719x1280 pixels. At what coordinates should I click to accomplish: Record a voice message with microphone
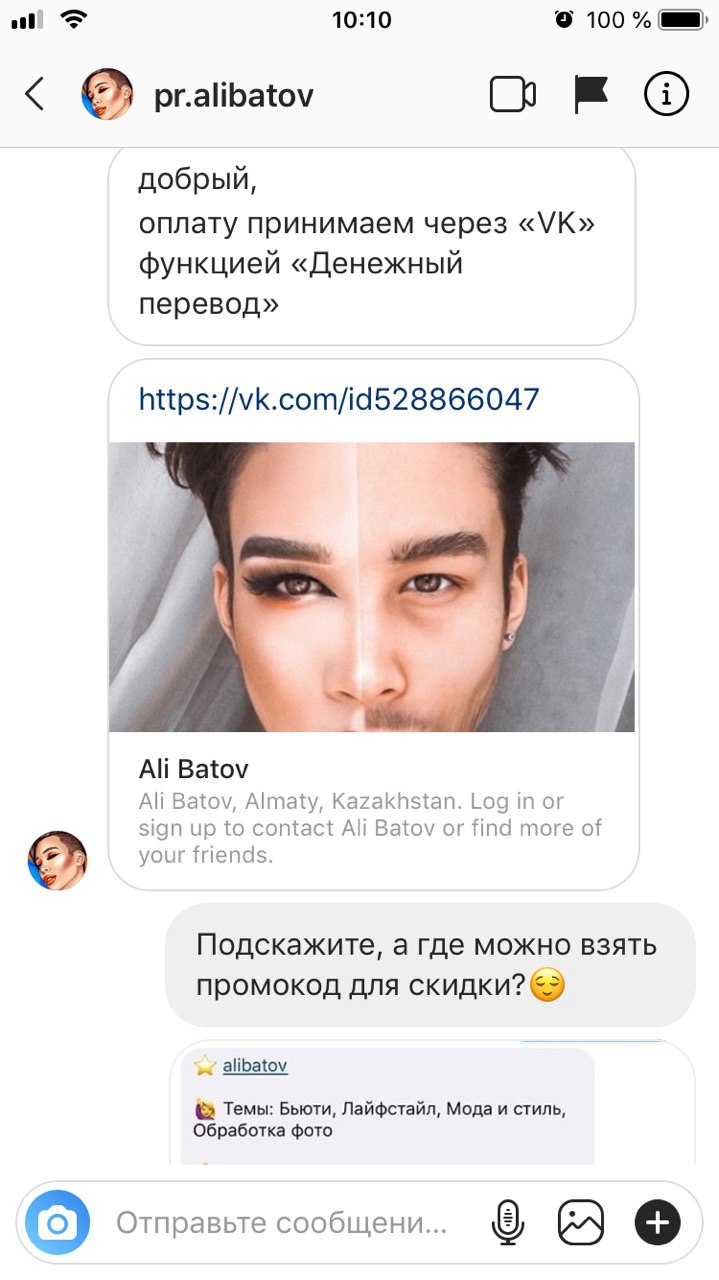point(508,1222)
